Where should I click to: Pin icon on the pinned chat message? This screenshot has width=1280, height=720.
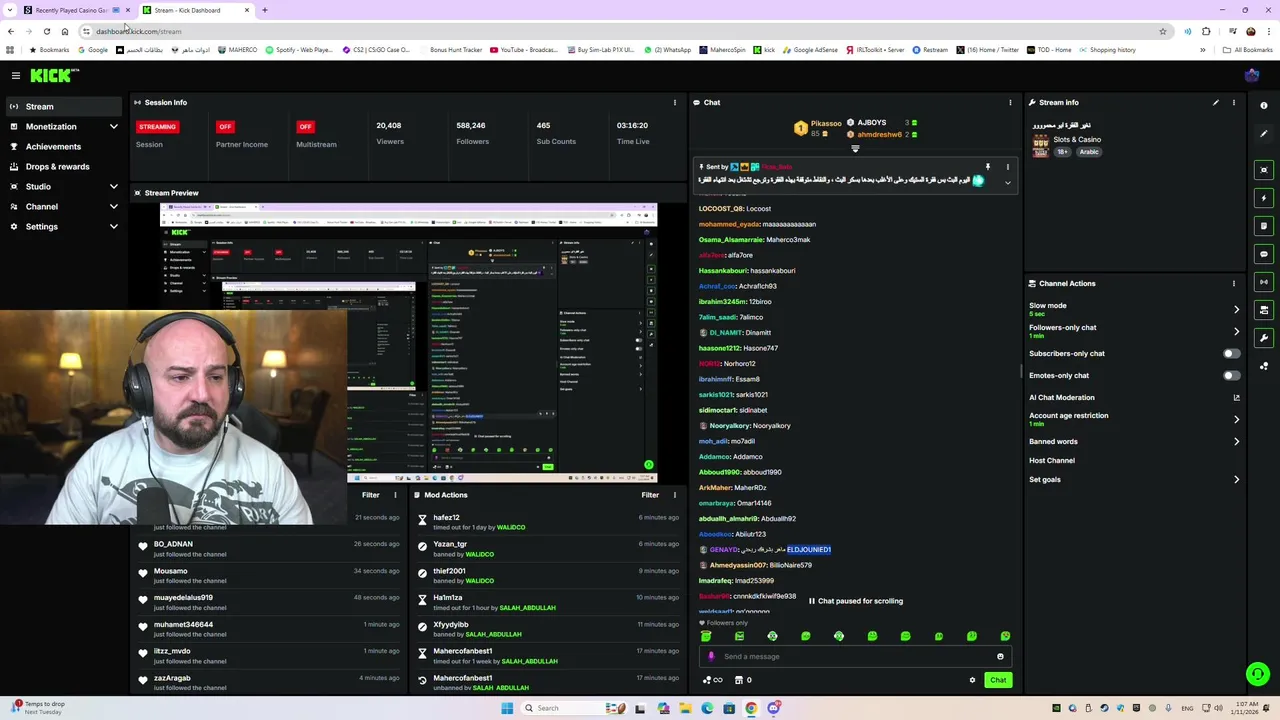[987, 167]
